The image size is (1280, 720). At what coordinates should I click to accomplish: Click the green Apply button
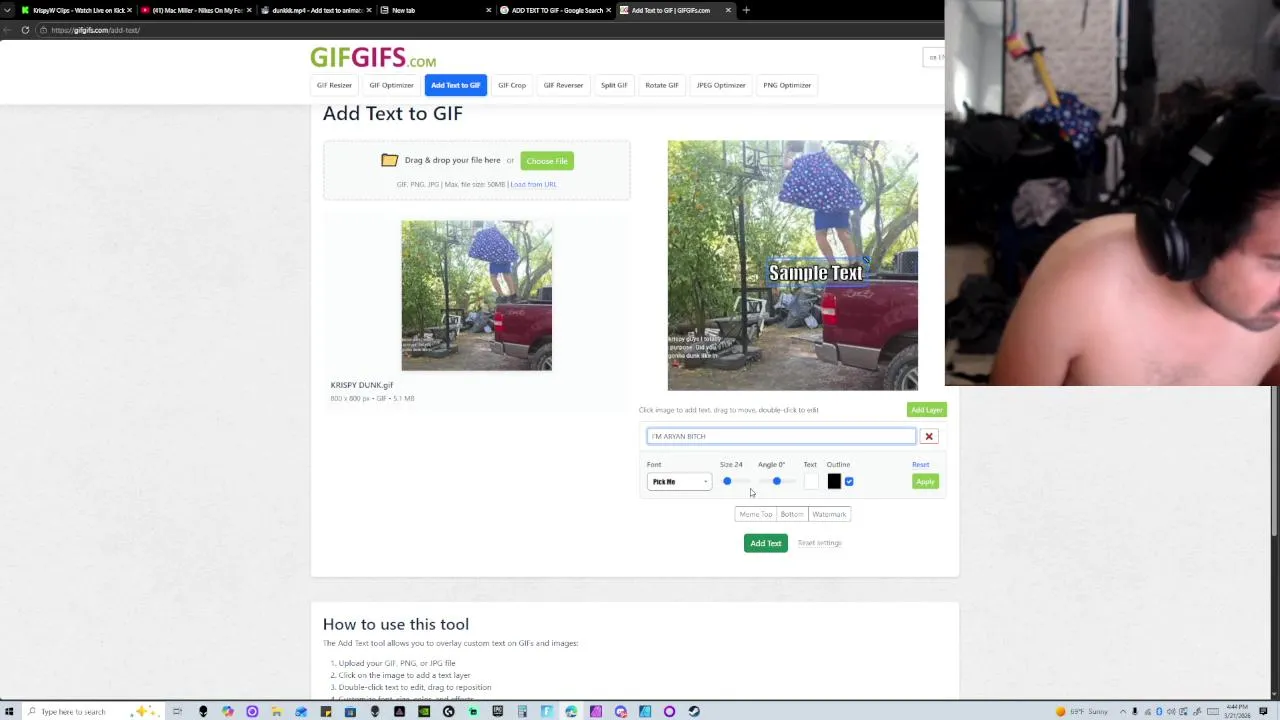click(x=925, y=482)
